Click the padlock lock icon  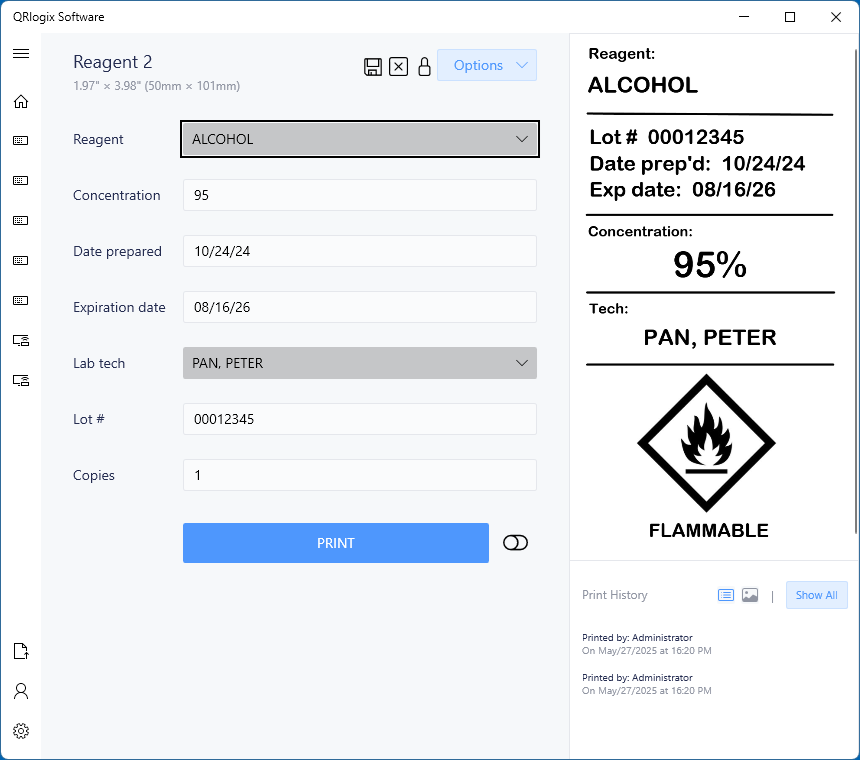point(424,66)
